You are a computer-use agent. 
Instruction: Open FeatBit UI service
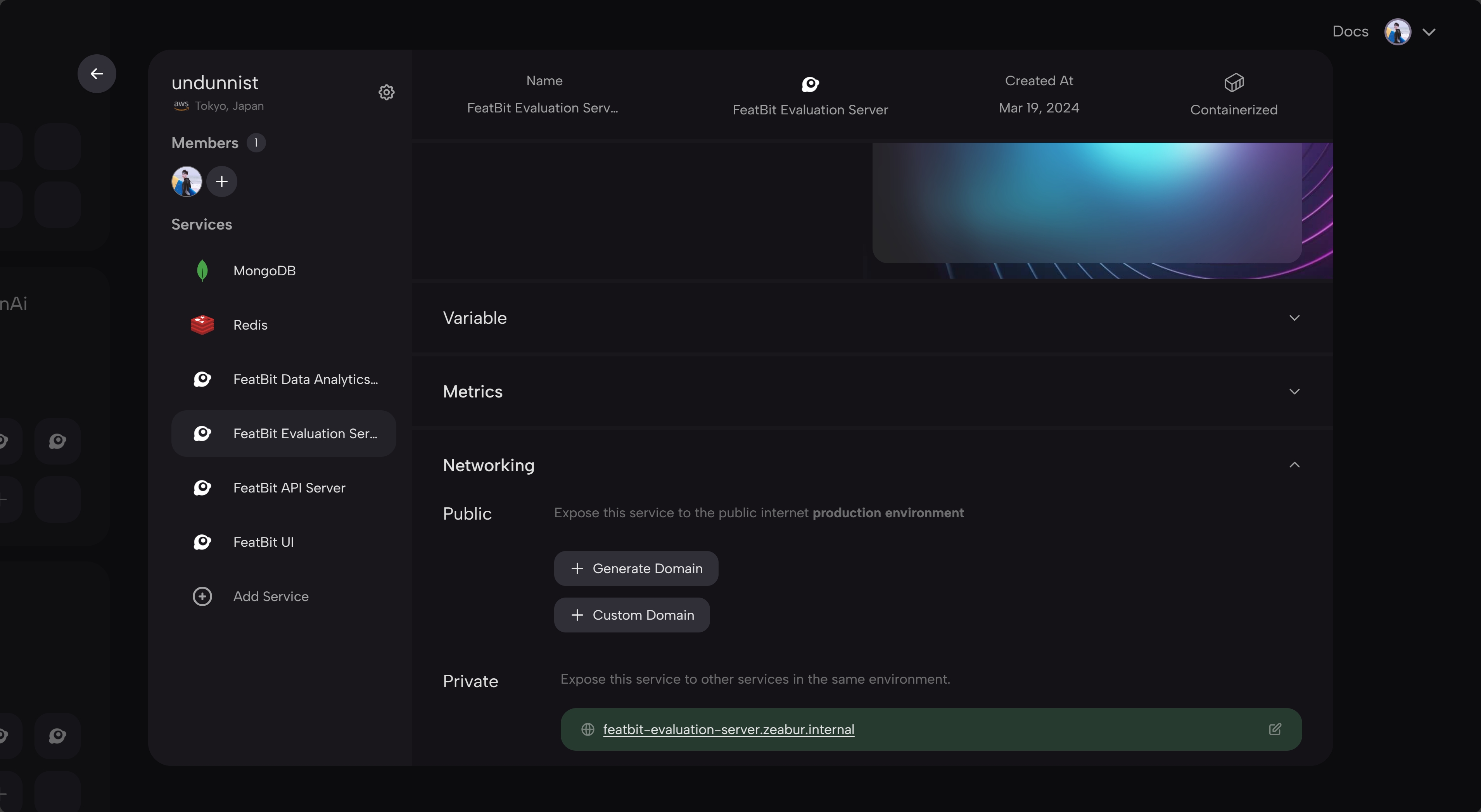tap(283, 542)
